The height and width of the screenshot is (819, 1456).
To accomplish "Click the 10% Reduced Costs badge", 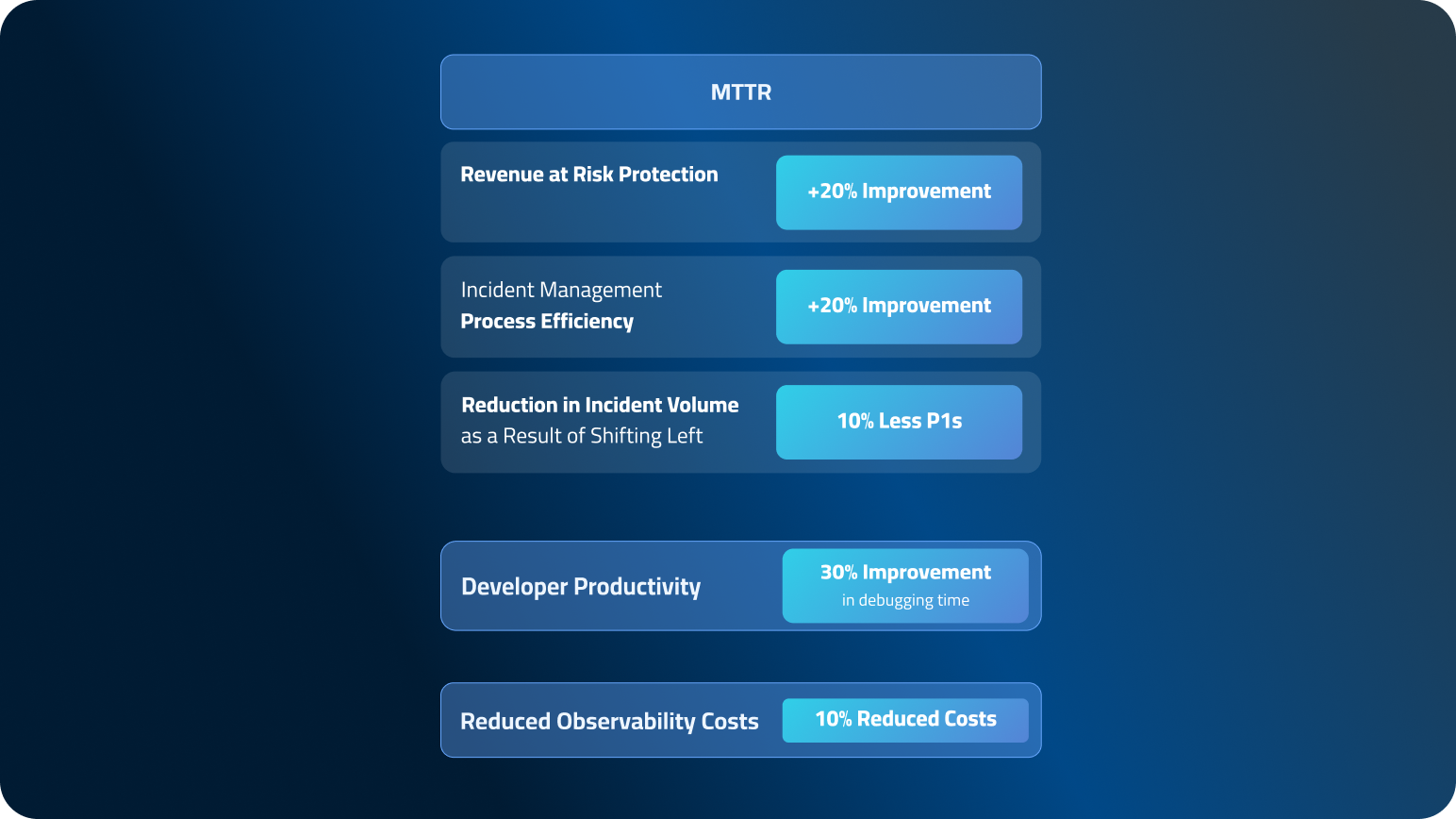I will pyautogui.click(x=904, y=720).
